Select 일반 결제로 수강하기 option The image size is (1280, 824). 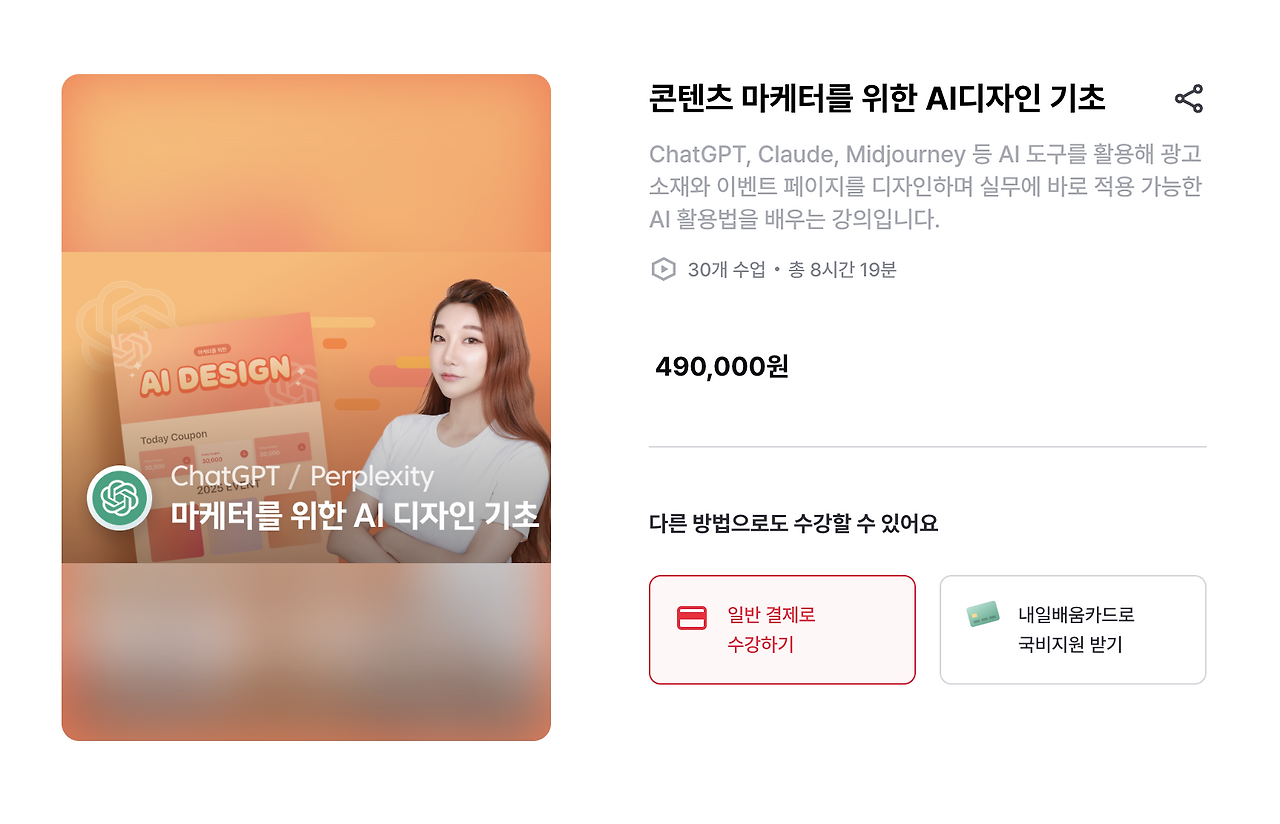click(782, 630)
